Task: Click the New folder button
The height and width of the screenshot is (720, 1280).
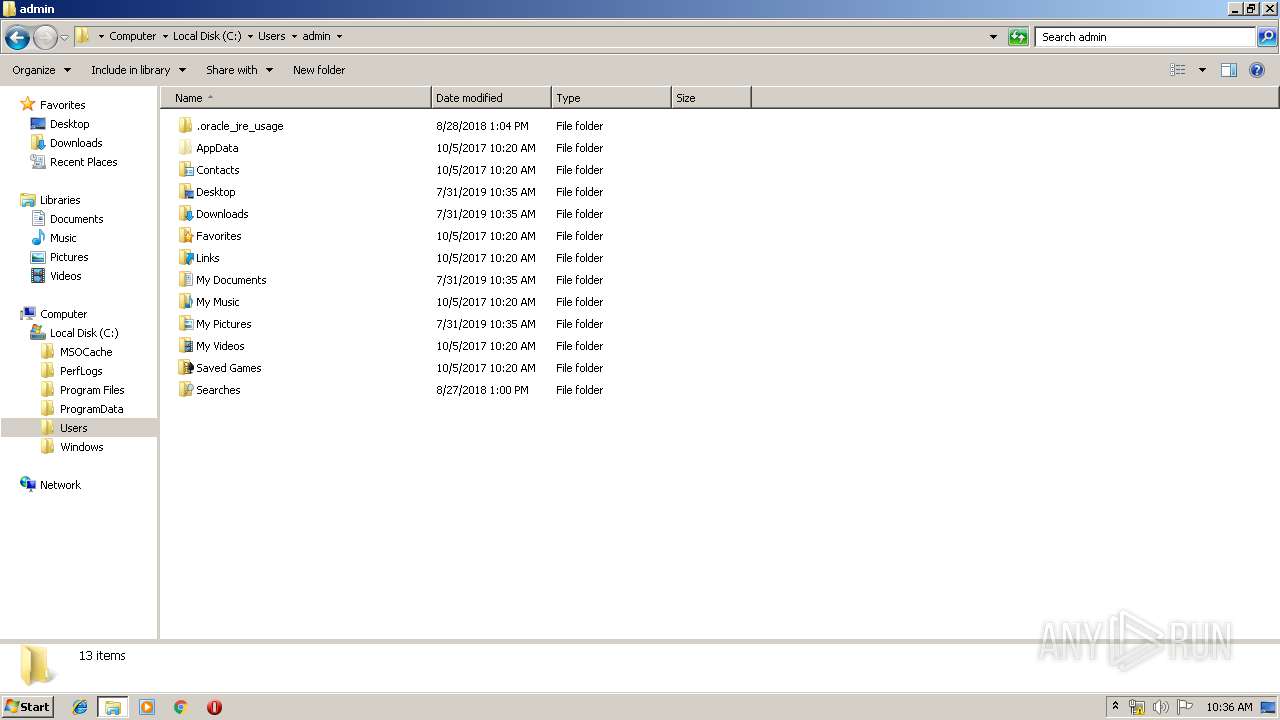Action: pos(319,70)
